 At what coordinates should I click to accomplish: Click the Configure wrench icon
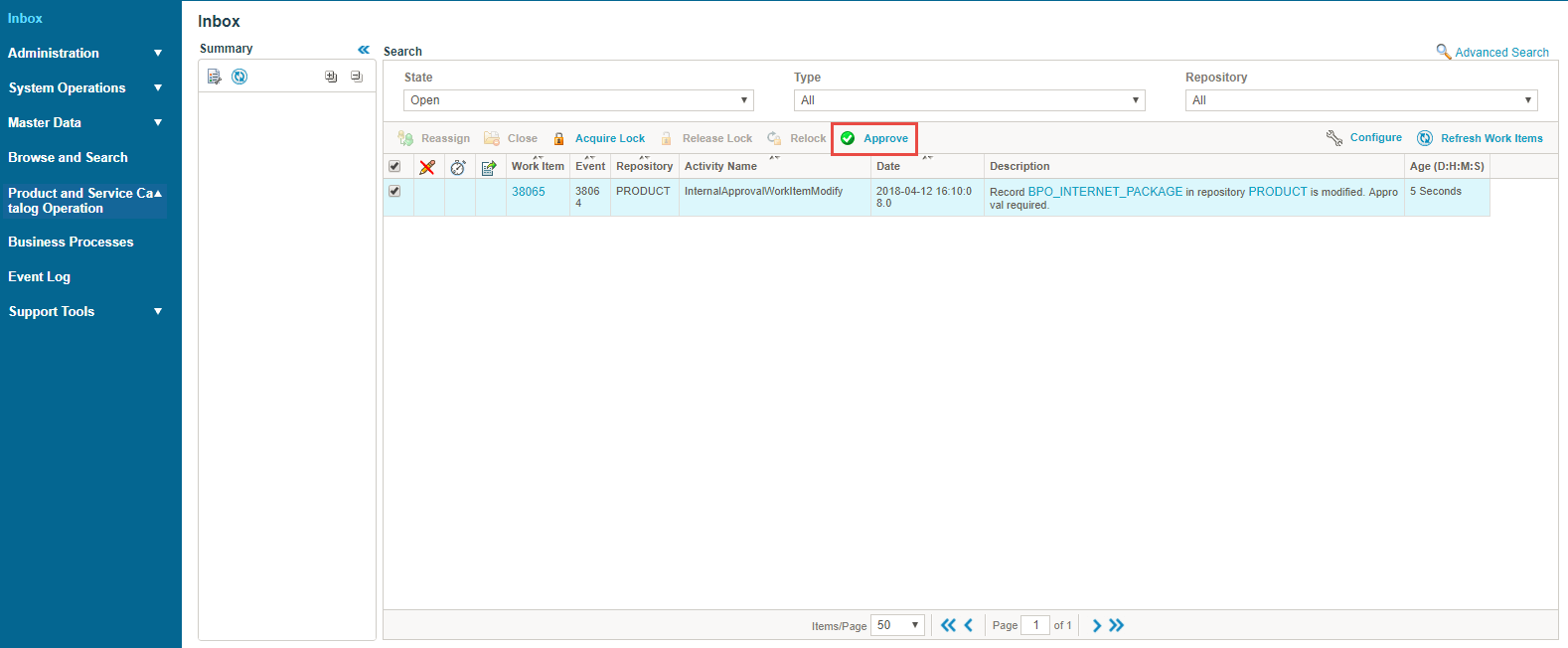tap(1334, 137)
